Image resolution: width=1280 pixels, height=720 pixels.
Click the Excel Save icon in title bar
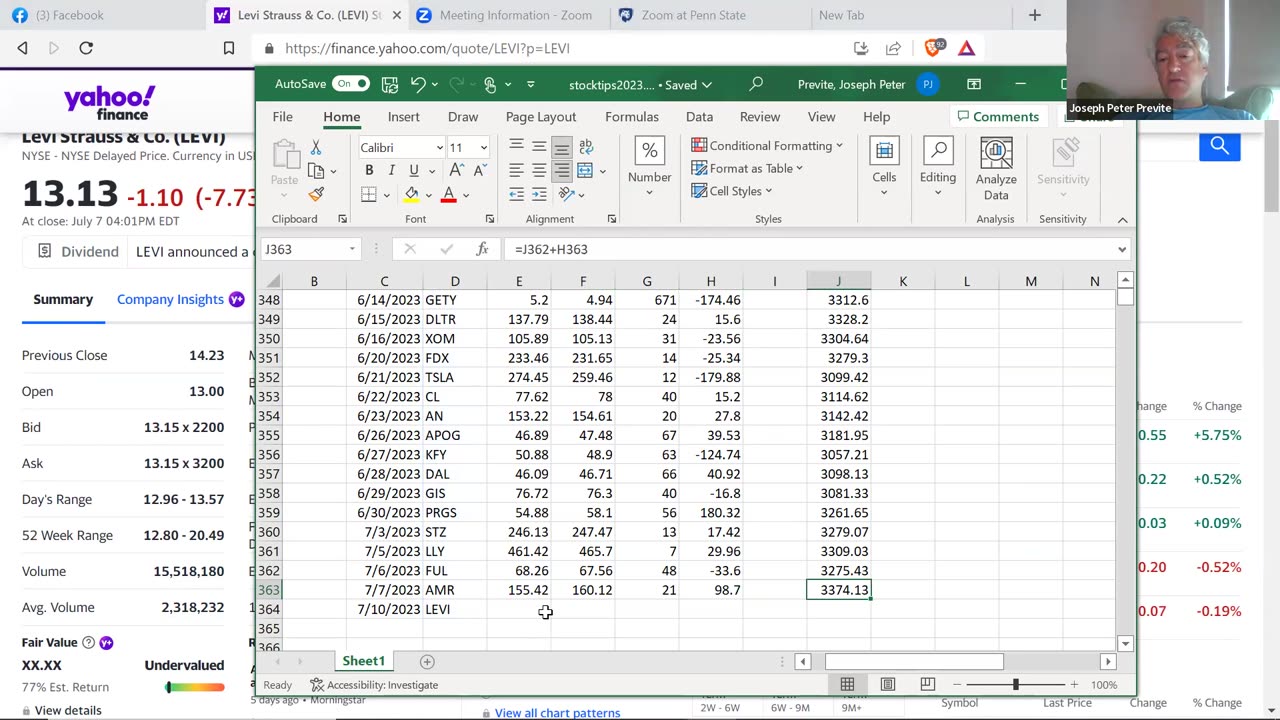[390, 84]
